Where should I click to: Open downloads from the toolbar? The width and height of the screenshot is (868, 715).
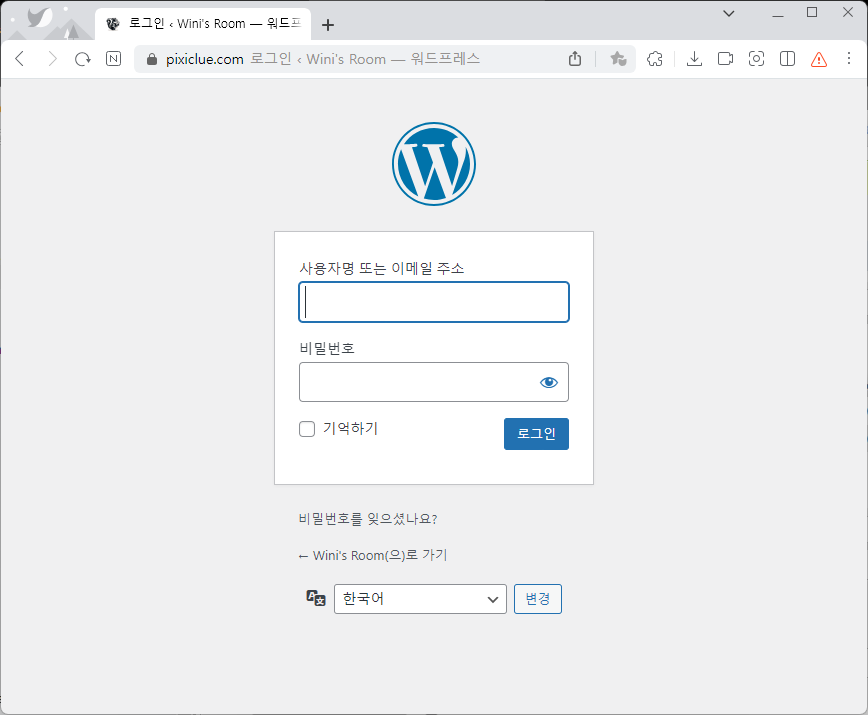tap(694, 59)
